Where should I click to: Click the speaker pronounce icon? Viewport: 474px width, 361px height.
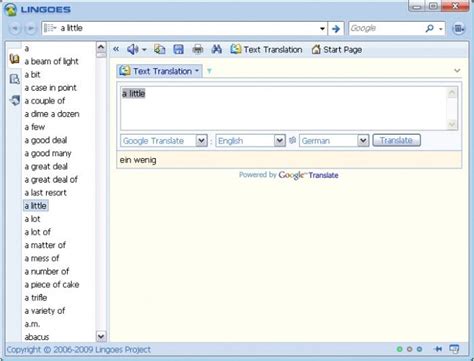click(133, 50)
